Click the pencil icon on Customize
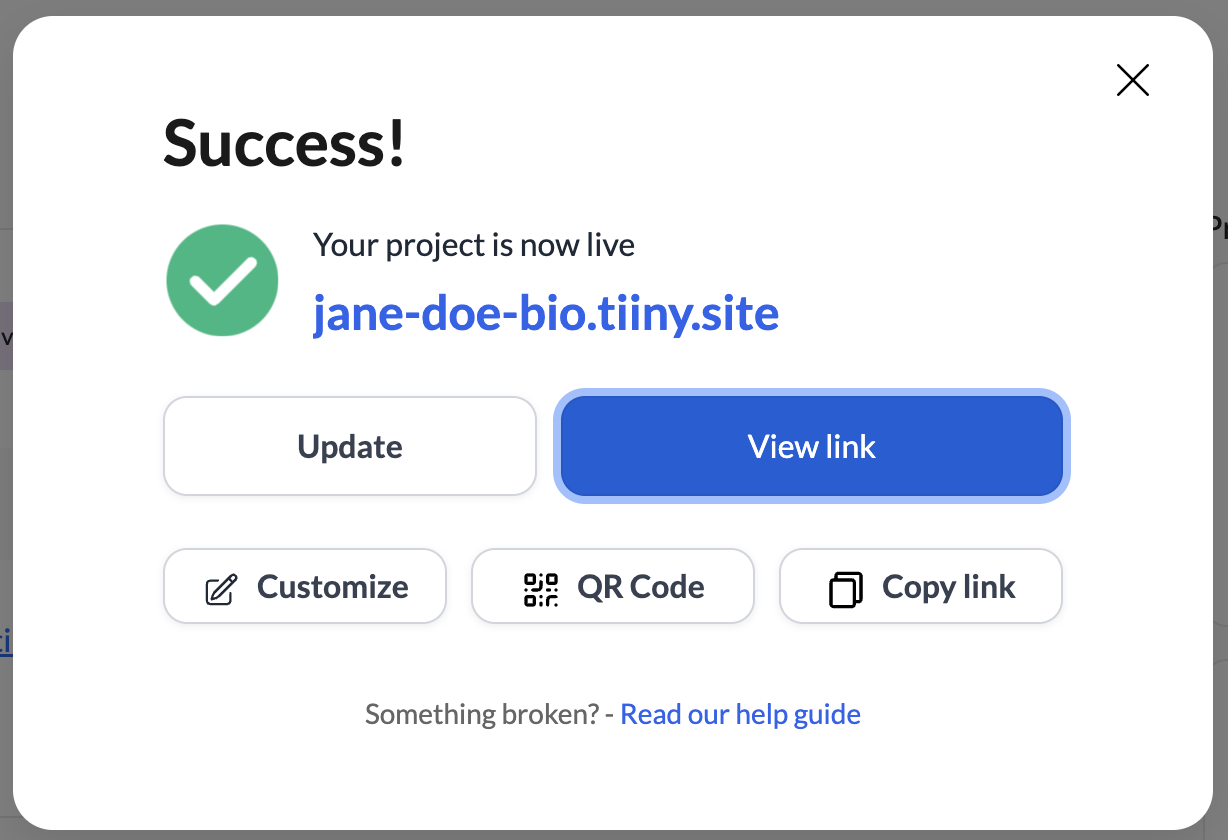 (221, 589)
